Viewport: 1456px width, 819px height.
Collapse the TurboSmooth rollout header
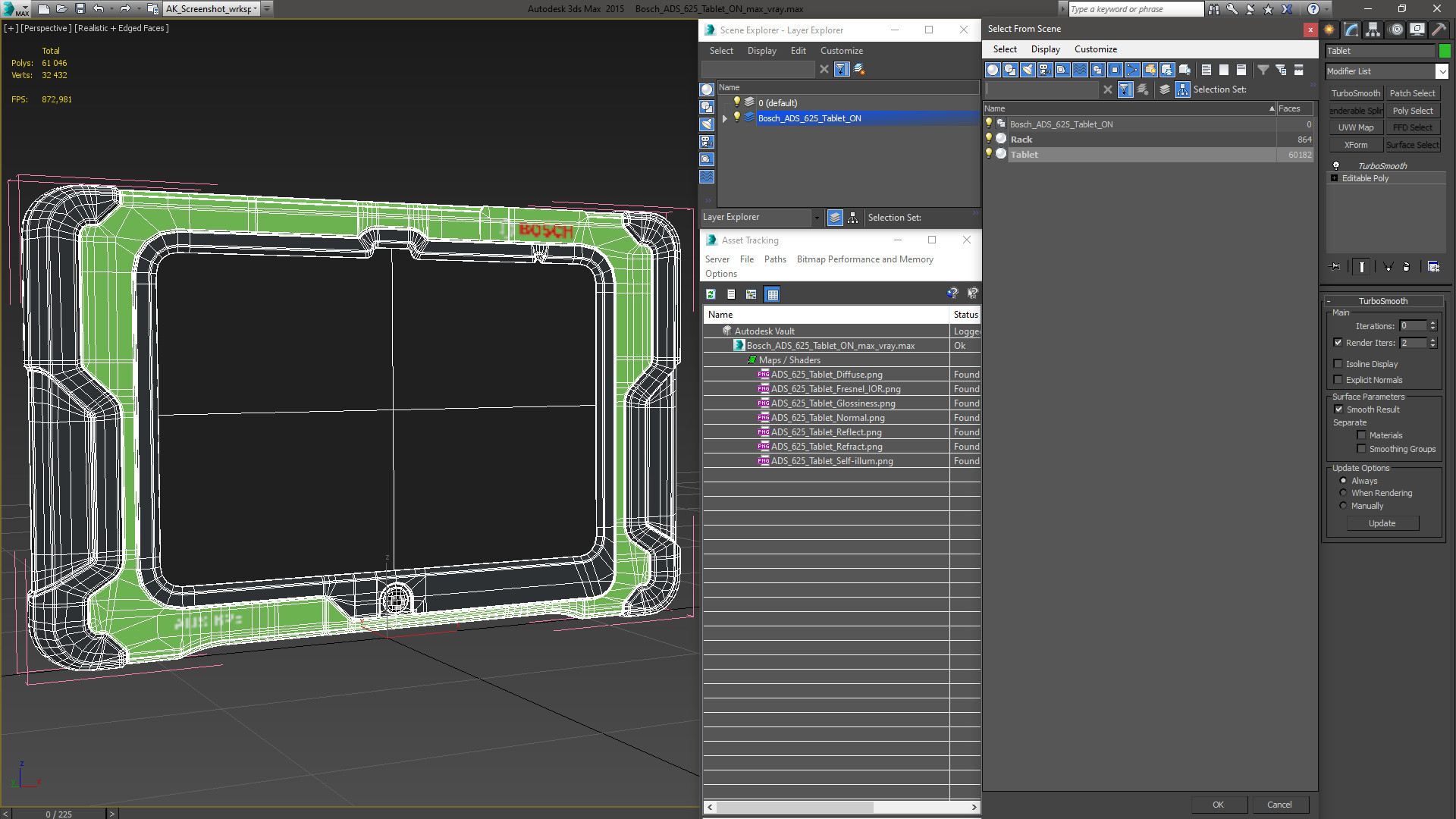1382,301
